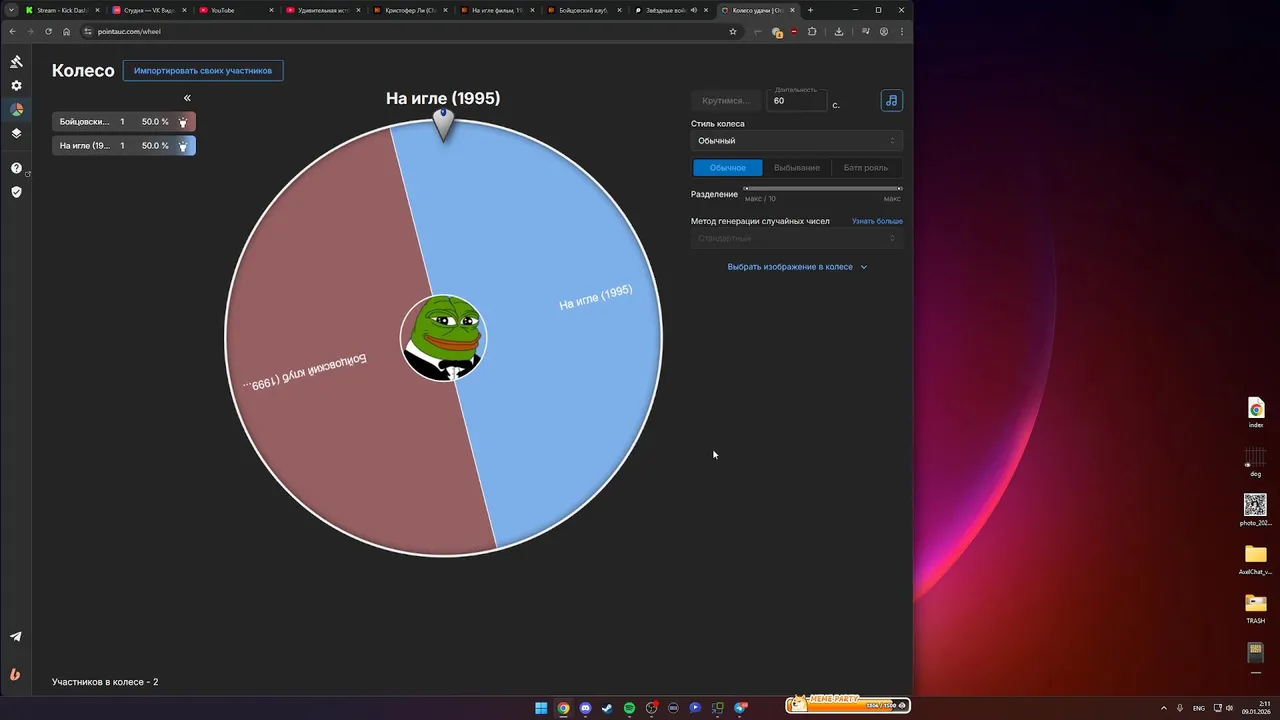The image size is (1280, 720).
Task: Open the auction gavel page in sidebar
Action: coord(16,62)
